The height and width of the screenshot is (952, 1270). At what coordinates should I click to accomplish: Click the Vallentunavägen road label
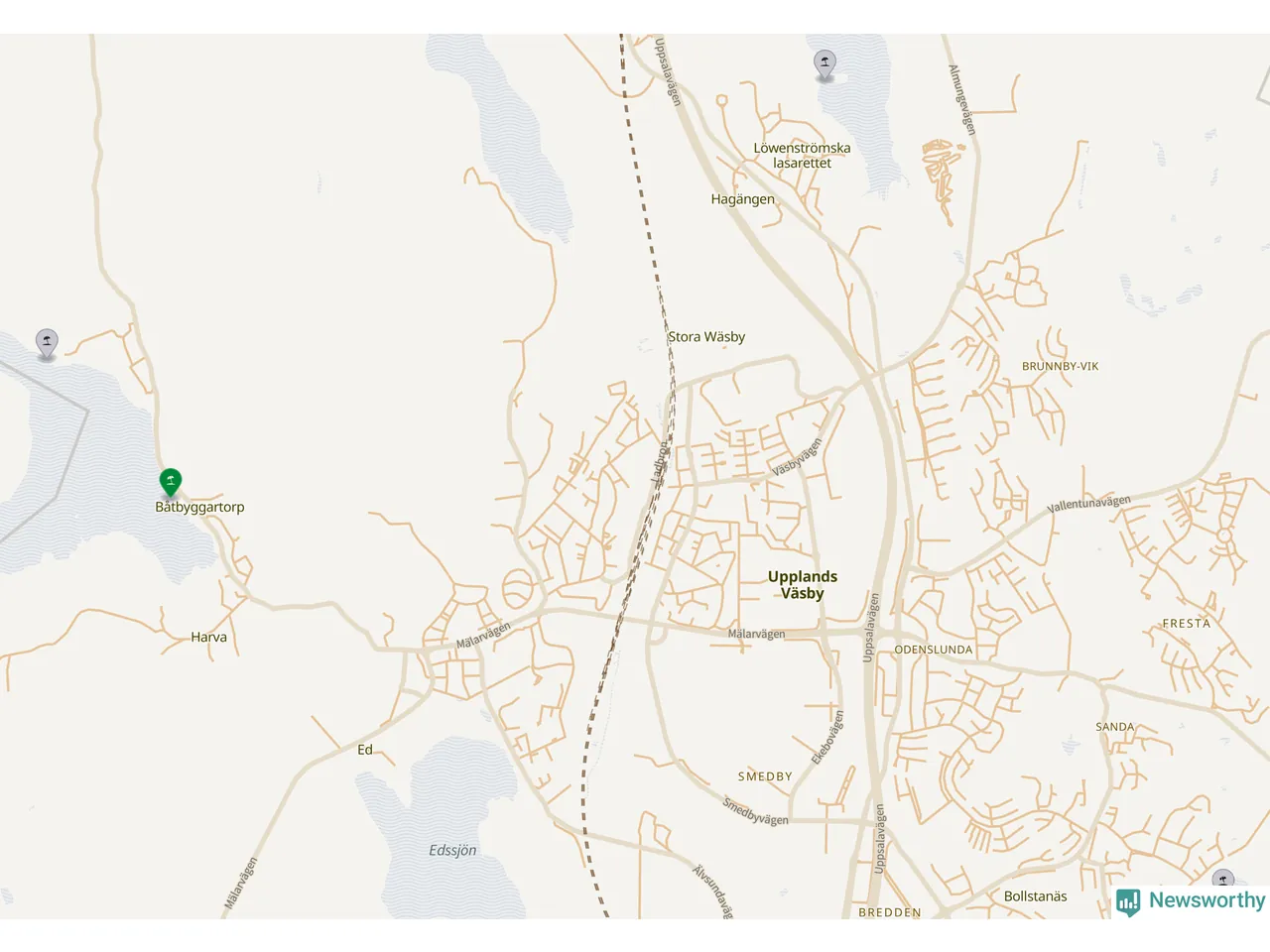pyautogui.click(x=1088, y=504)
